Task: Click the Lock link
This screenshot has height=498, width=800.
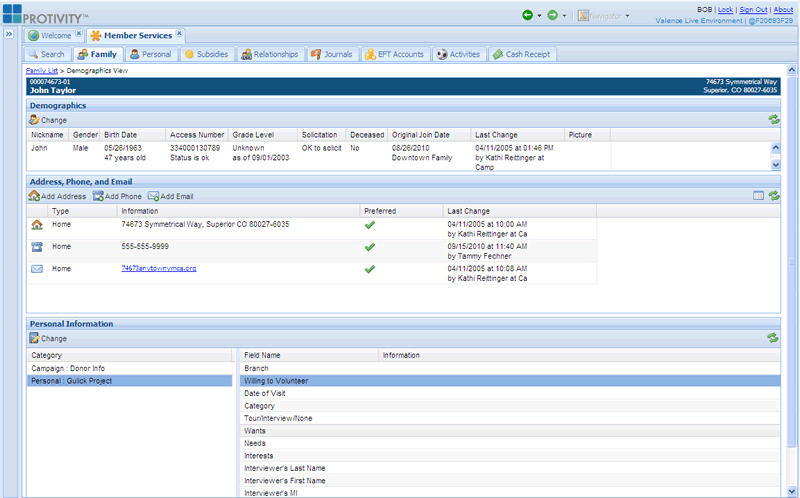Action: point(725,10)
